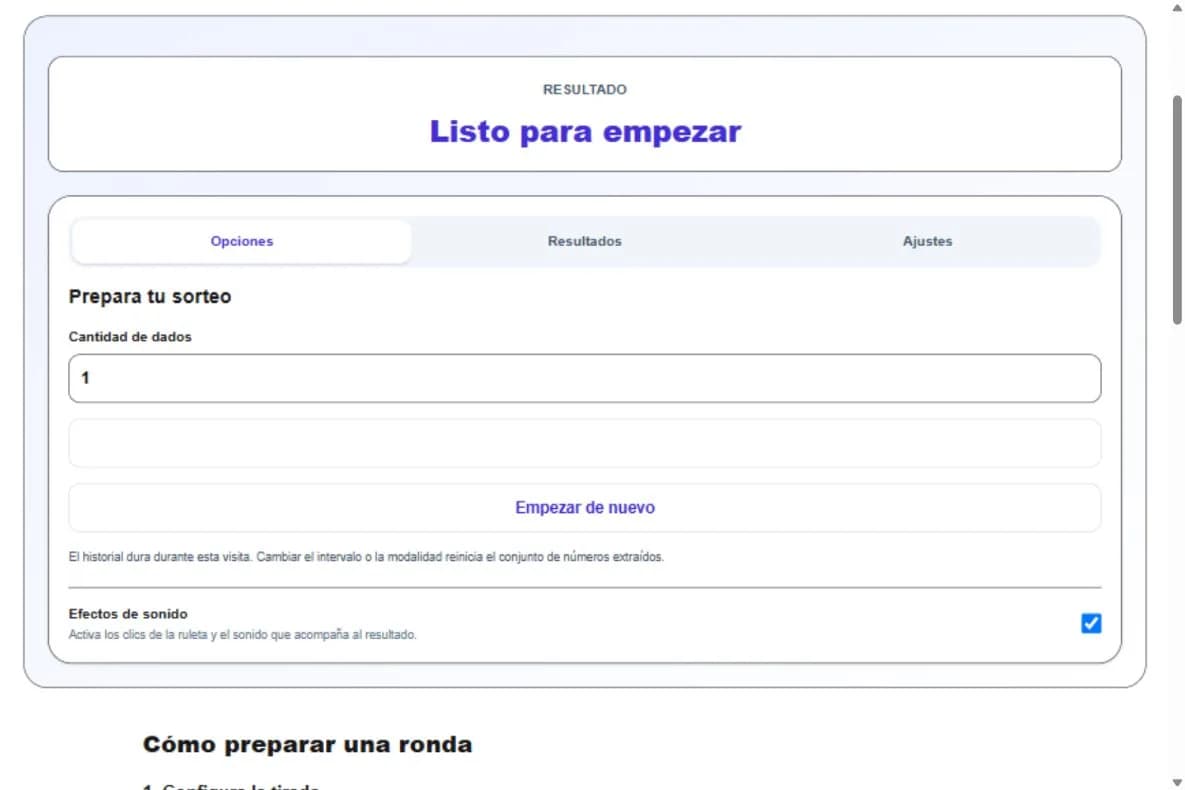
Task: Click the 'RESULTADO' caption text
Action: (584, 90)
